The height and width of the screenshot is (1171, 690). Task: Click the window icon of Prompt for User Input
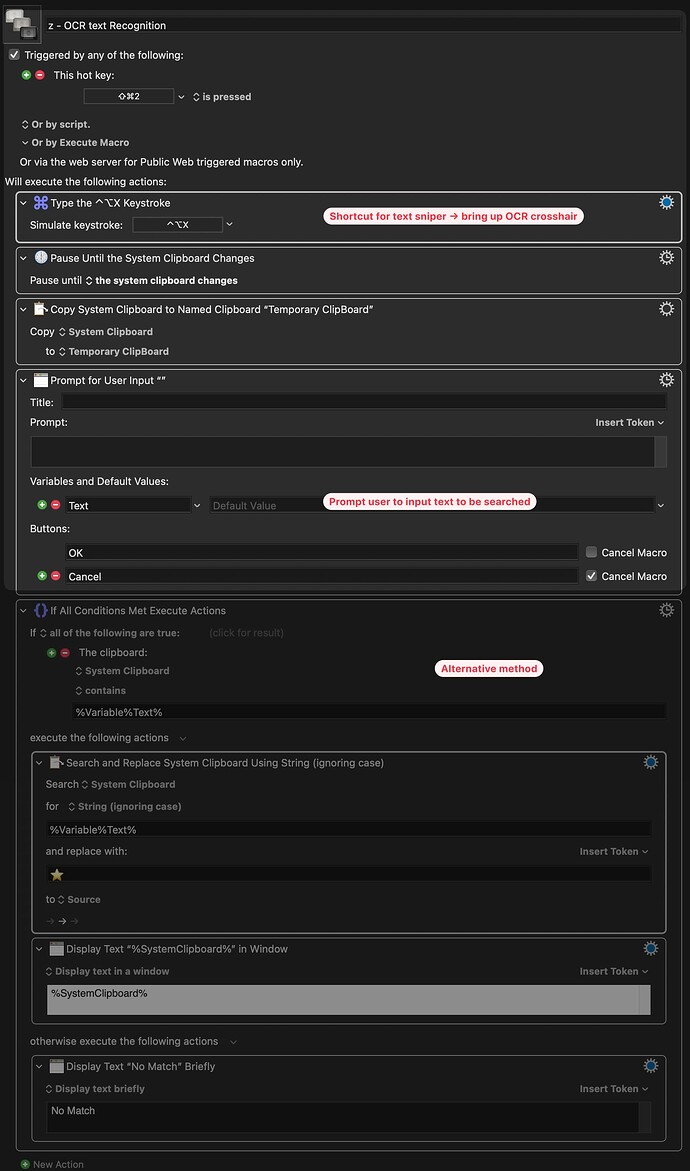[x=41, y=380]
